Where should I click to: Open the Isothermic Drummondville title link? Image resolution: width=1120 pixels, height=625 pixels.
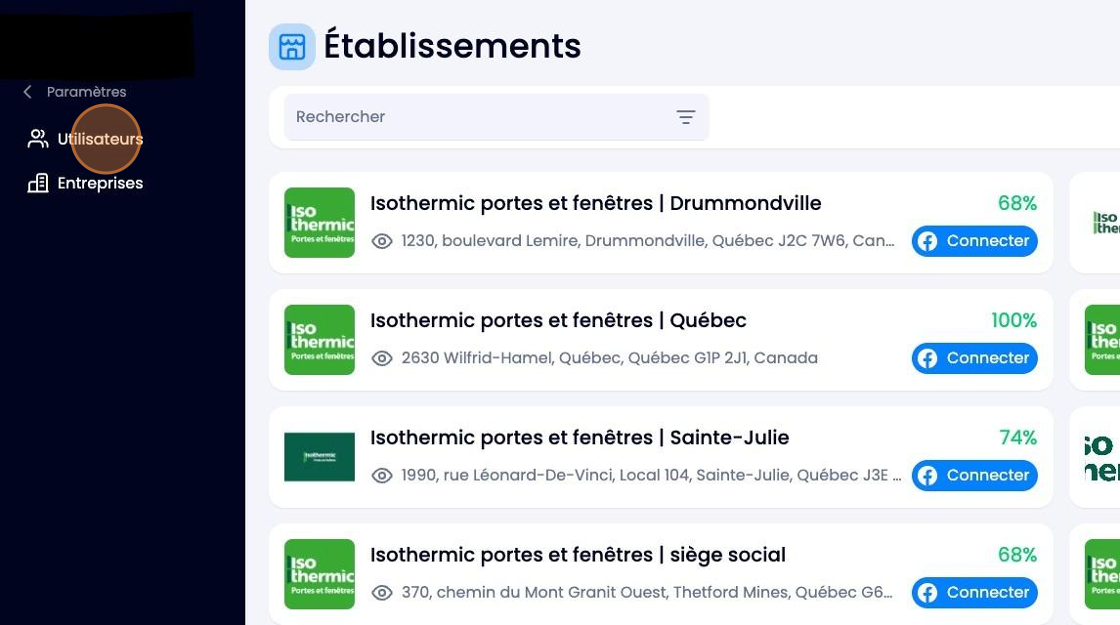click(x=596, y=203)
